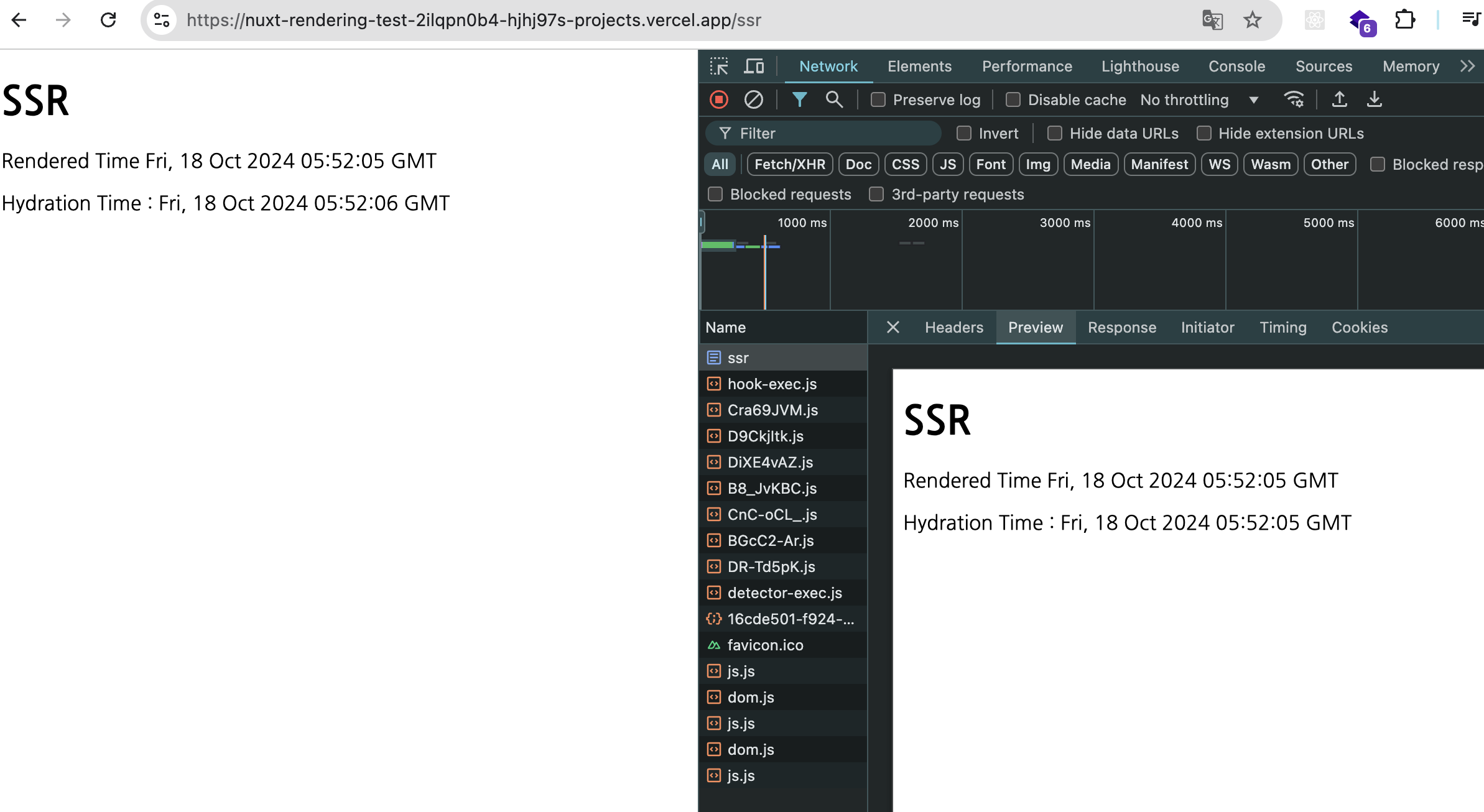Reload the current page
The height and width of the screenshot is (812, 1484).
[x=108, y=20]
